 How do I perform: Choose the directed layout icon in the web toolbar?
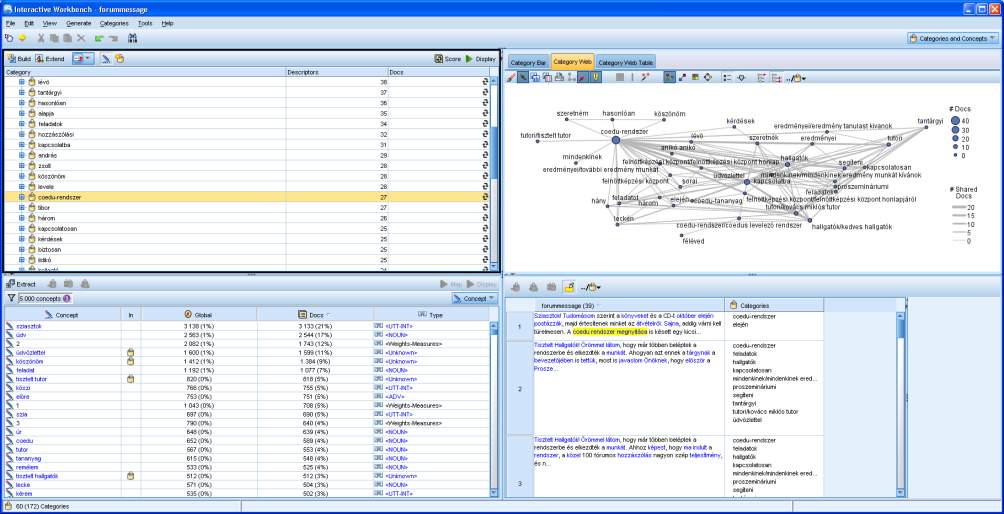point(683,77)
